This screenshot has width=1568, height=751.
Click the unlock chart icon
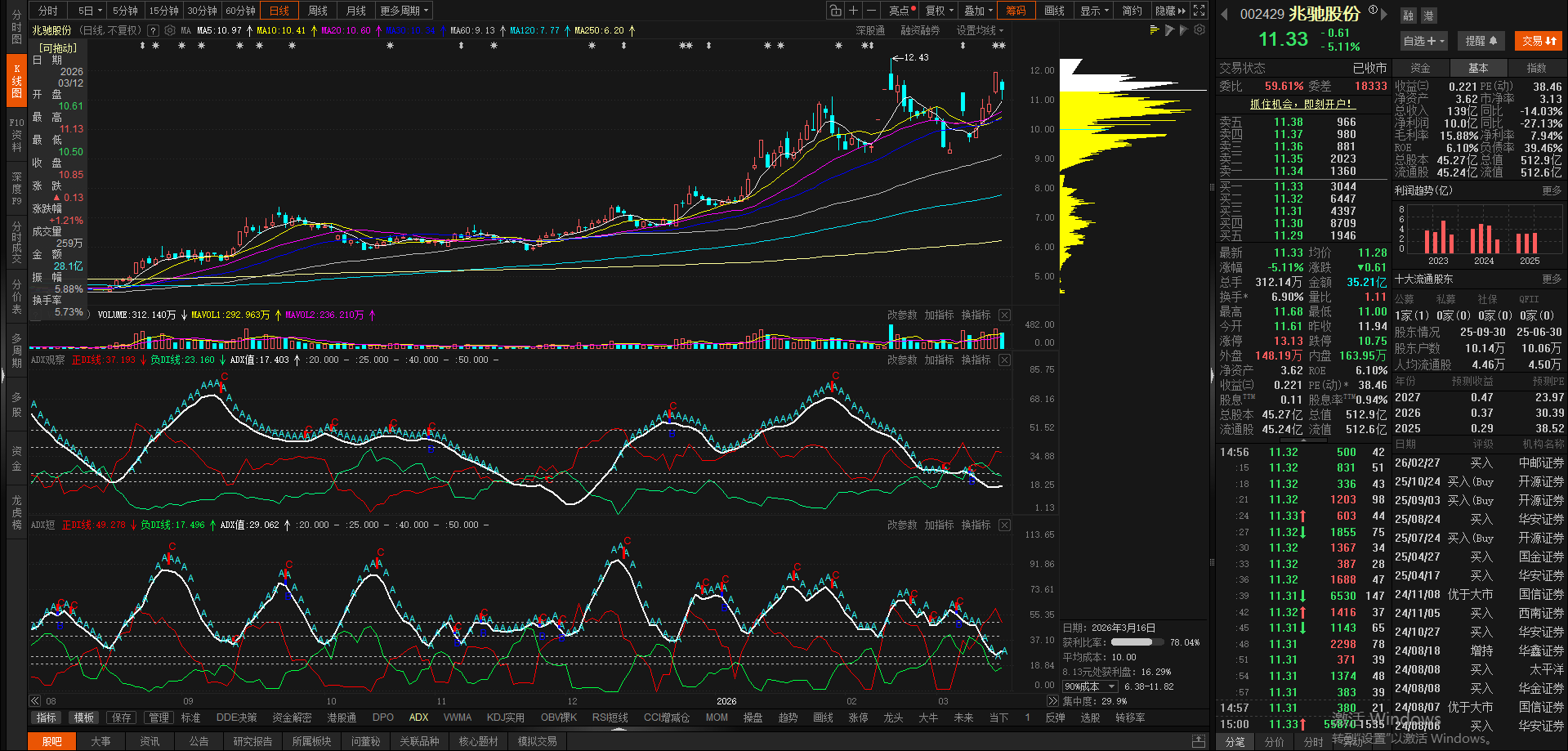(835, 11)
